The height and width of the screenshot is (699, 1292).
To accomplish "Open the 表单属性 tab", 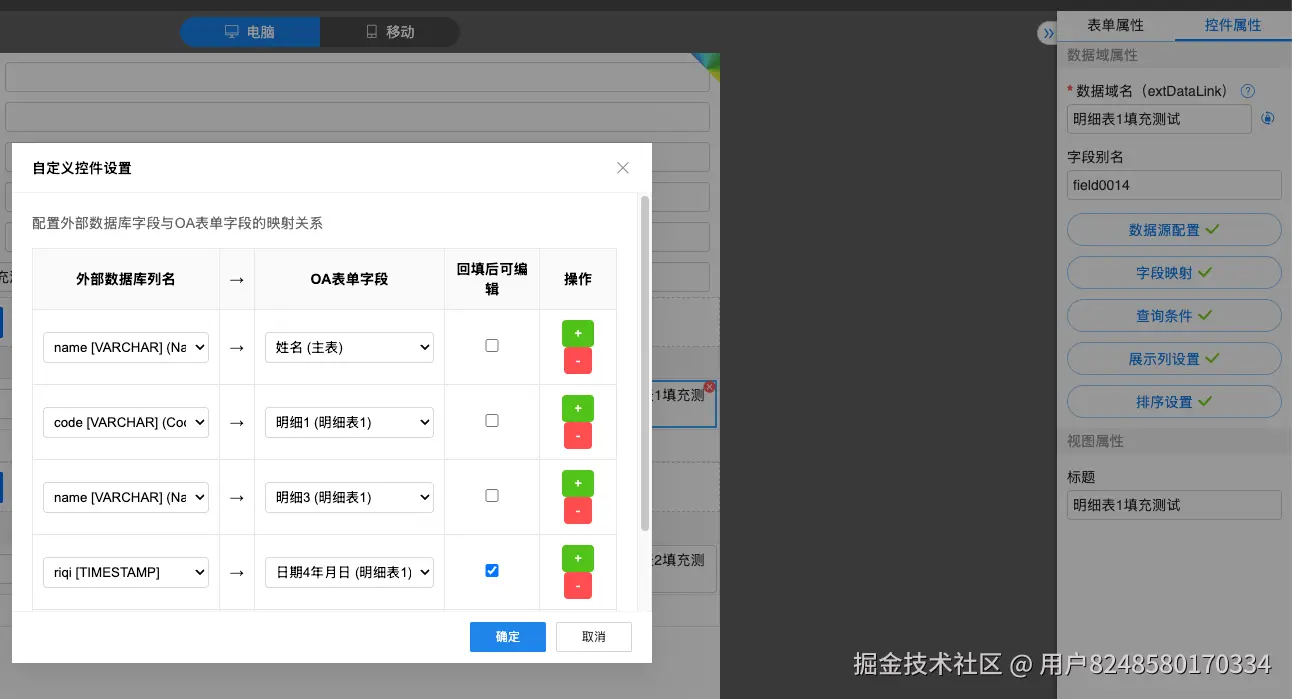I will click(x=1115, y=25).
